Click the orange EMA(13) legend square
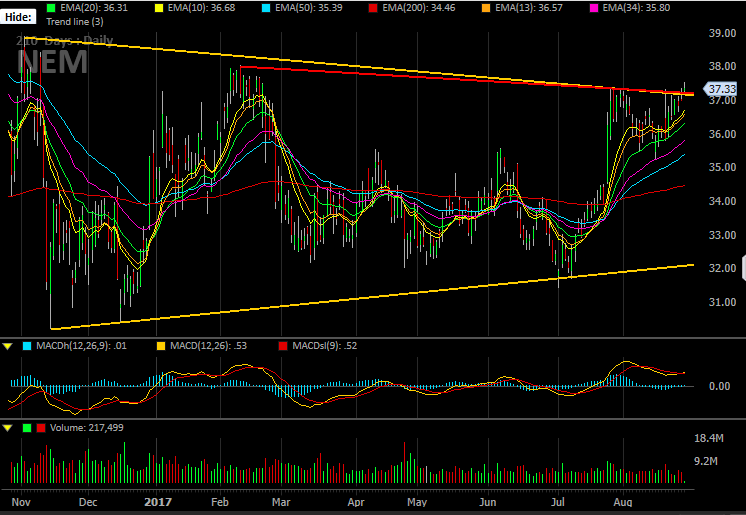Viewport: 746px width, 515px height. (x=486, y=8)
